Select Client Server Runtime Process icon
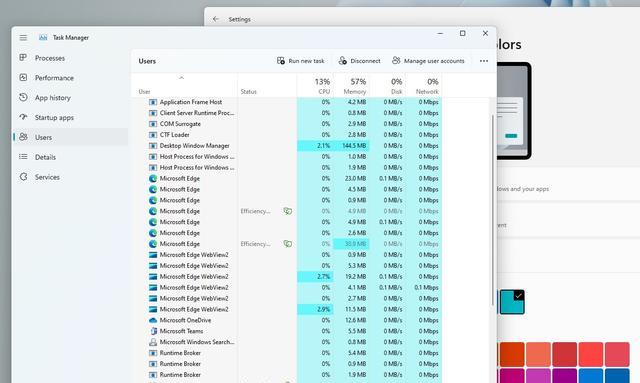The width and height of the screenshot is (640, 383). 153,113
